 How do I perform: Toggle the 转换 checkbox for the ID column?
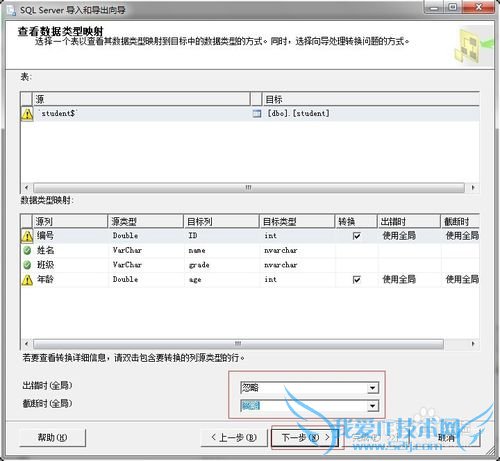(x=356, y=236)
